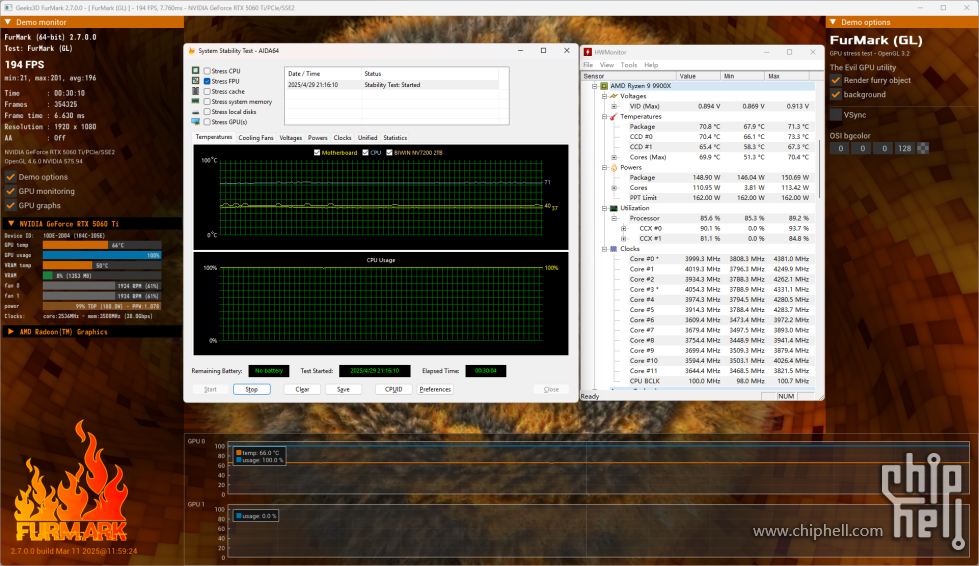This screenshot has width=979, height=566.
Task: Uncheck the Stress FPU checkbox
Action: click(x=207, y=81)
